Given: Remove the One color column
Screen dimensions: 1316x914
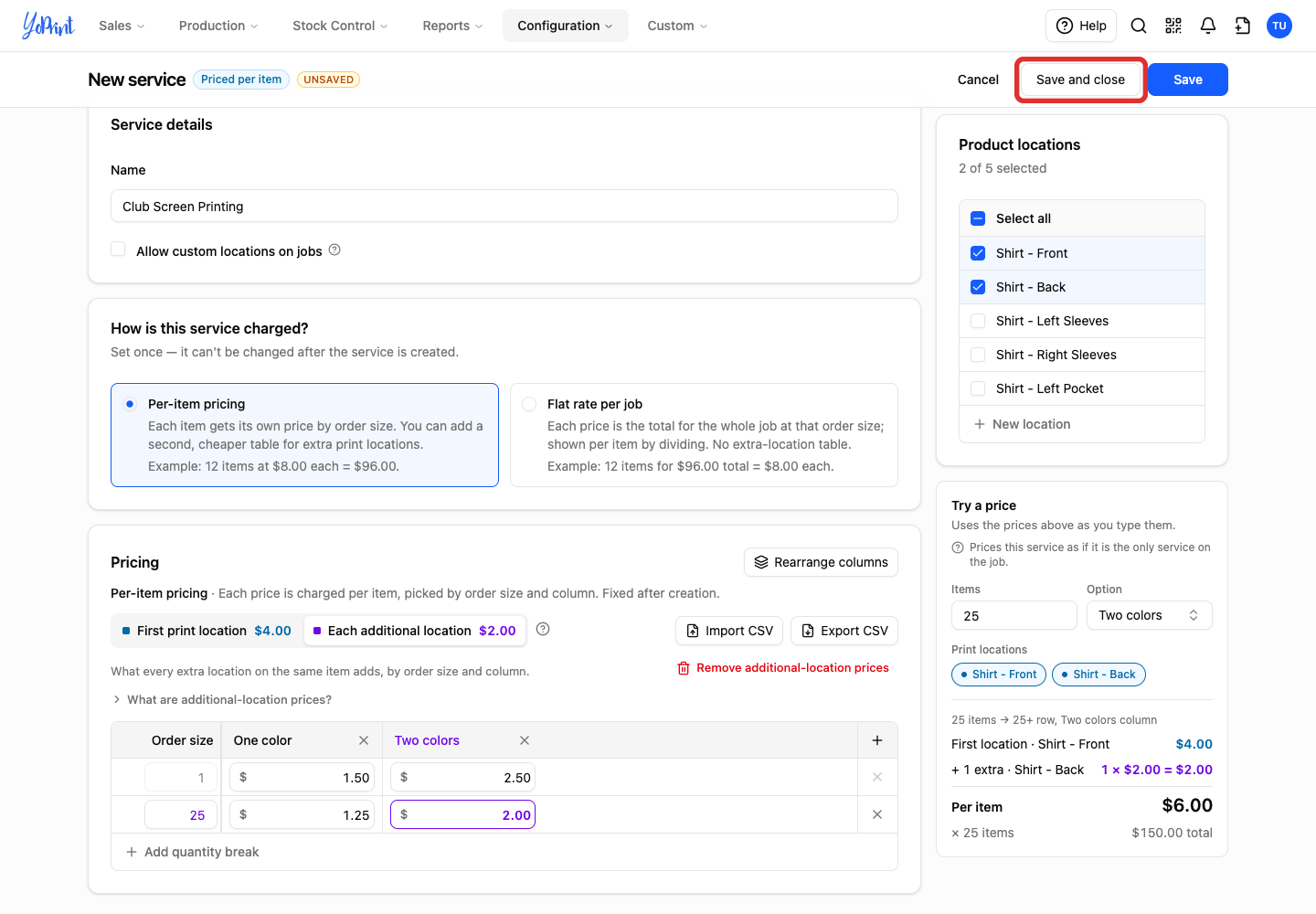Looking at the screenshot, I should click(364, 740).
